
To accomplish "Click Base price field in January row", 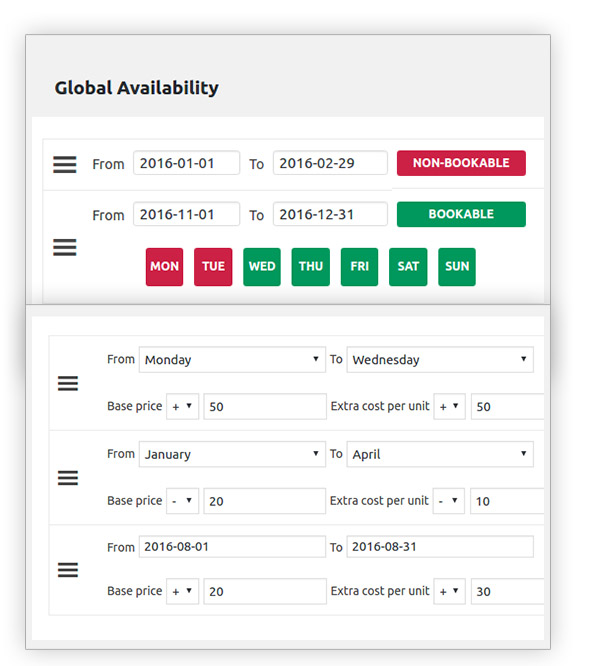I will [x=265, y=501].
